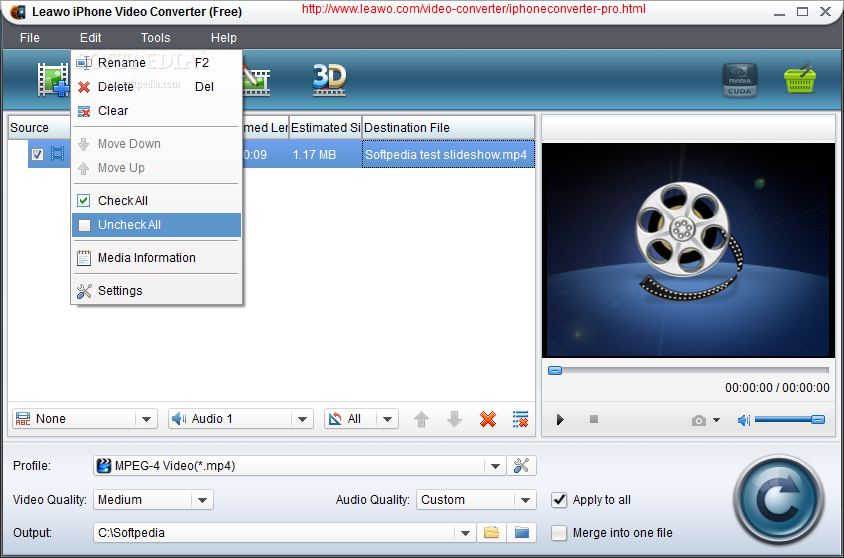This screenshot has height=558, width=844.
Task: Open profile settings wrench icon
Action: click(x=521, y=465)
